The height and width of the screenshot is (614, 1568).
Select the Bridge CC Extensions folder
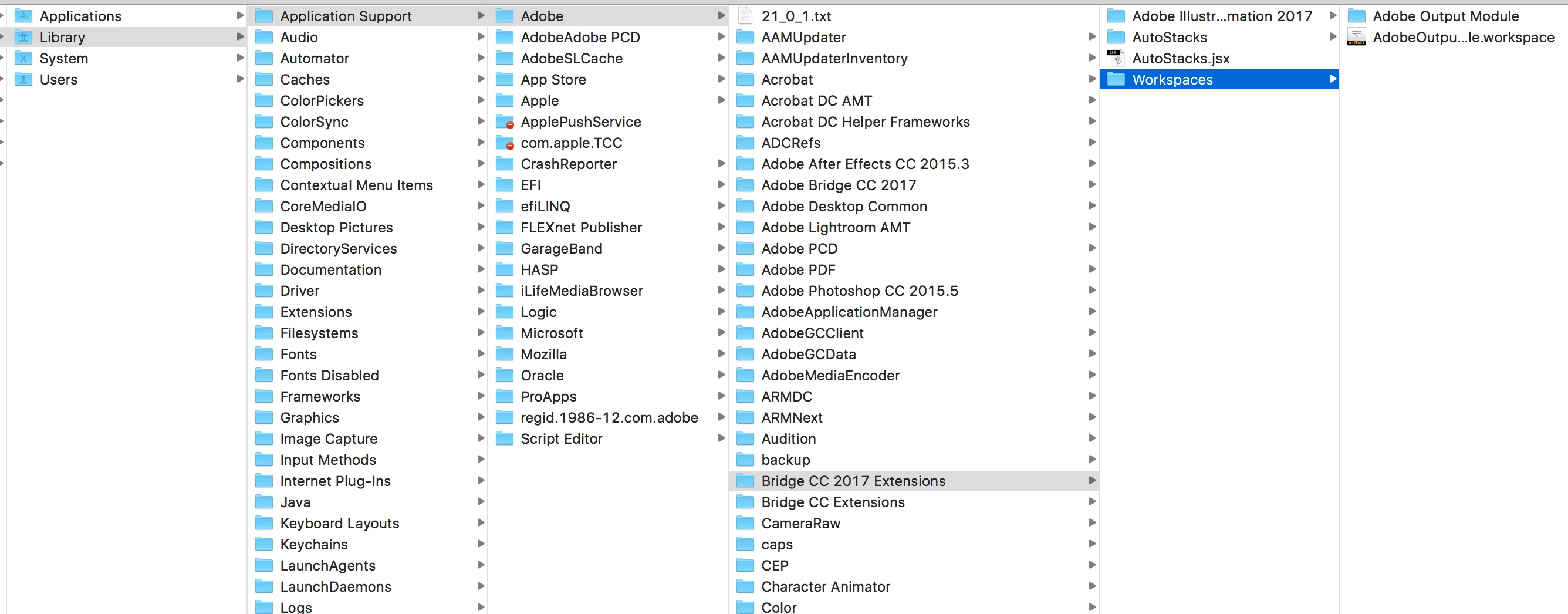(x=915, y=502)
